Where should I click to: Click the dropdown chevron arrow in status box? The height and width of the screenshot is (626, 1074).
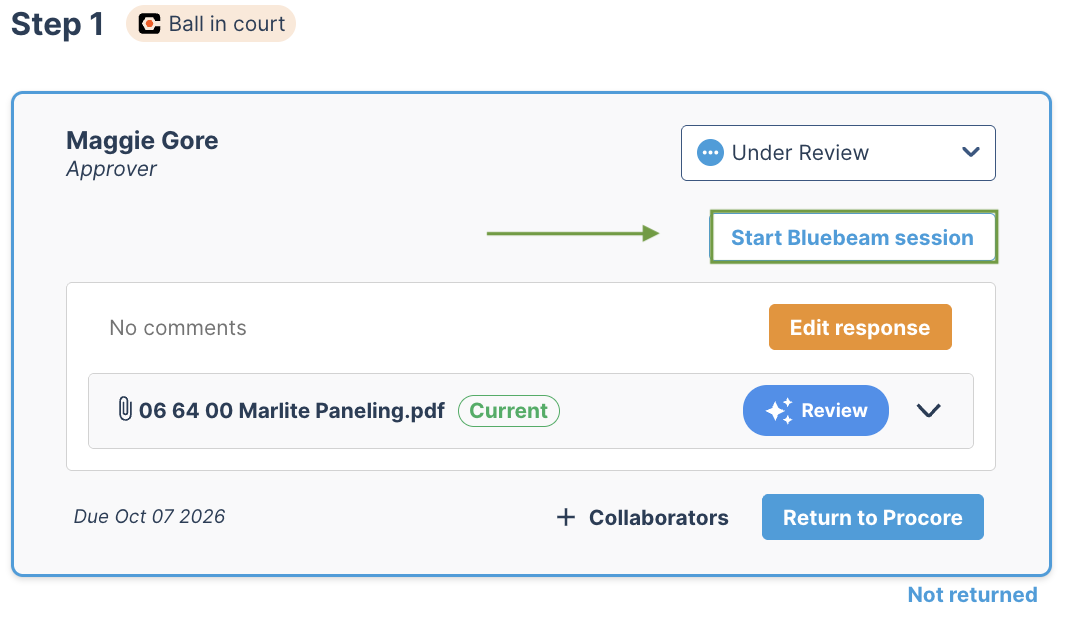[x=971, y=152]
